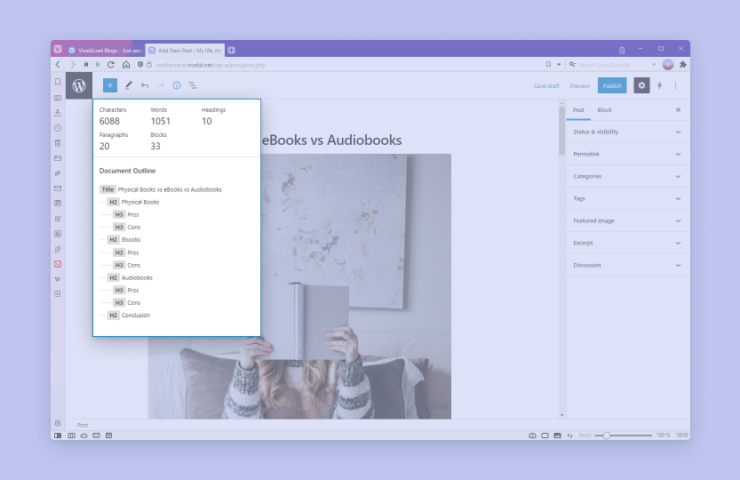Jump to H2 Audiobooks outline heading

click(x=130, y=278)
